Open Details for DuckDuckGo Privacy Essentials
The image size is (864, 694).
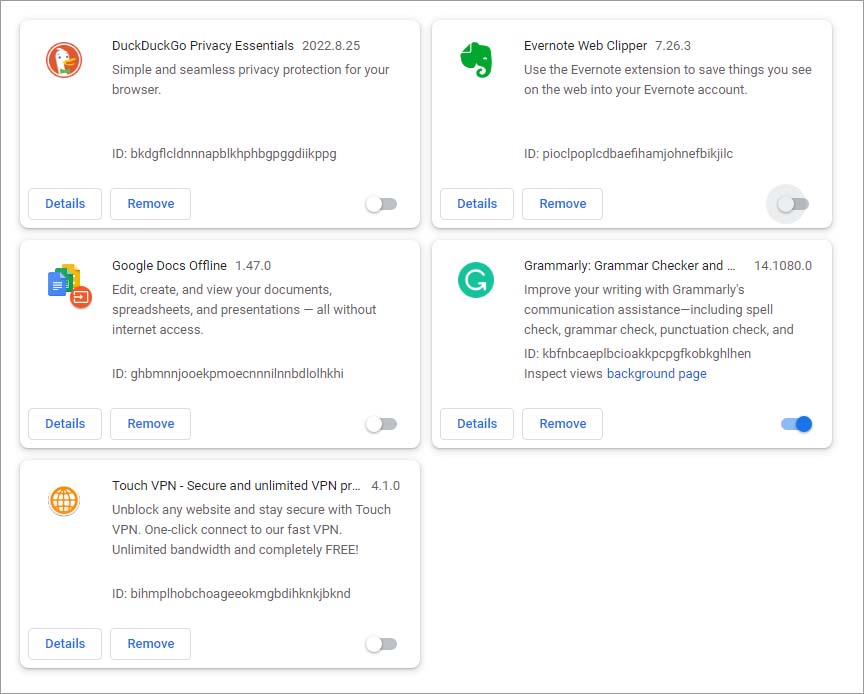[x=65, y=204]
